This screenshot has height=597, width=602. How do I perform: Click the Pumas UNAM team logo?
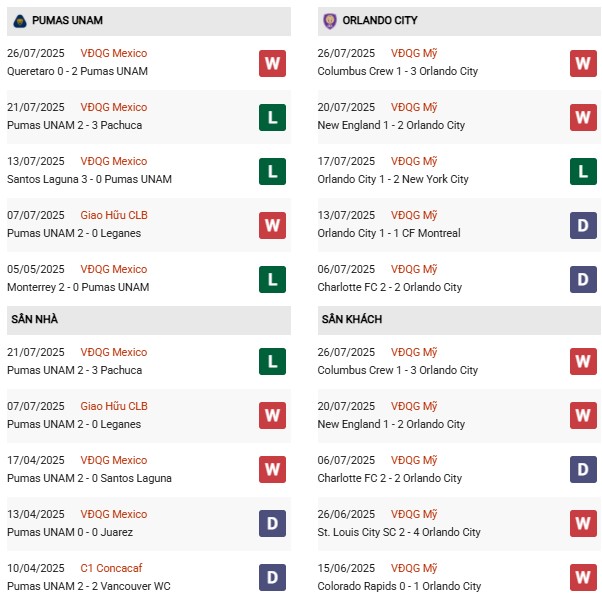20,20
